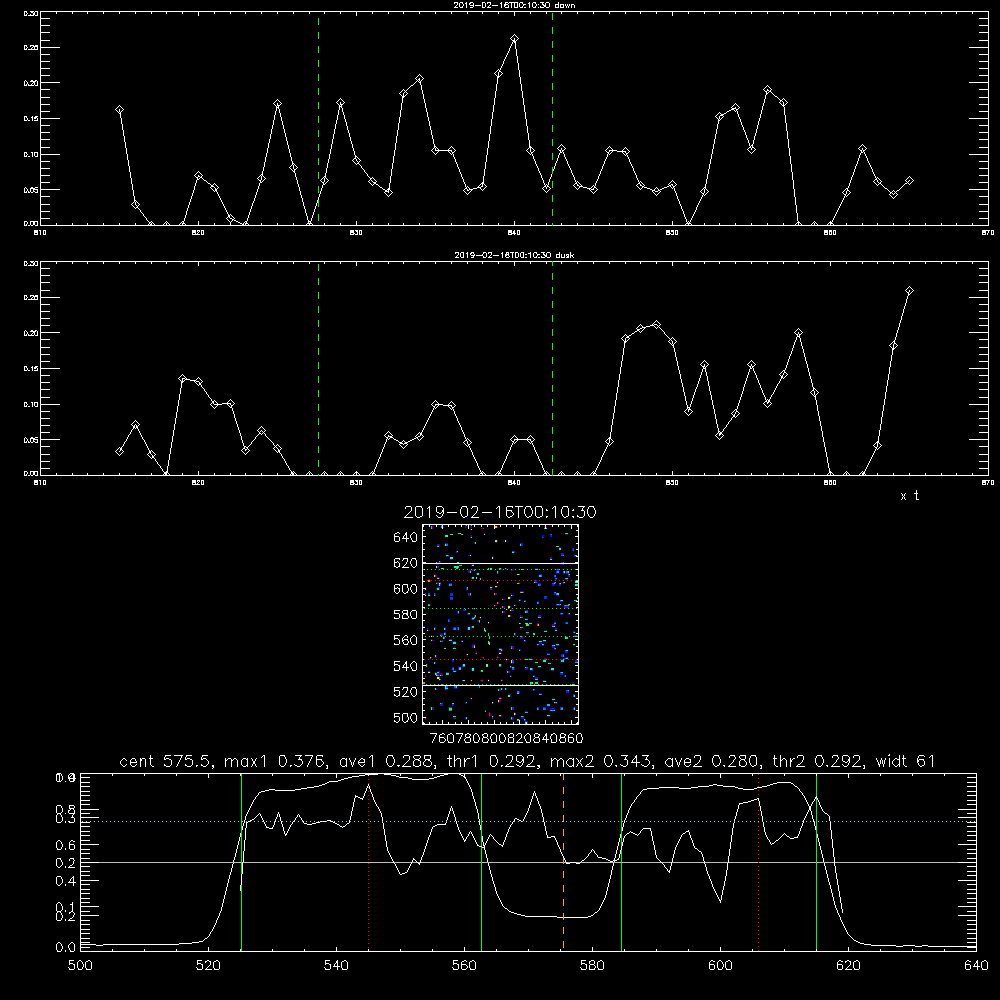1000x1000 pixels.
Task: Select the "ave2 0.280" value
Action: pyautogui.click(x=710, y=761)
